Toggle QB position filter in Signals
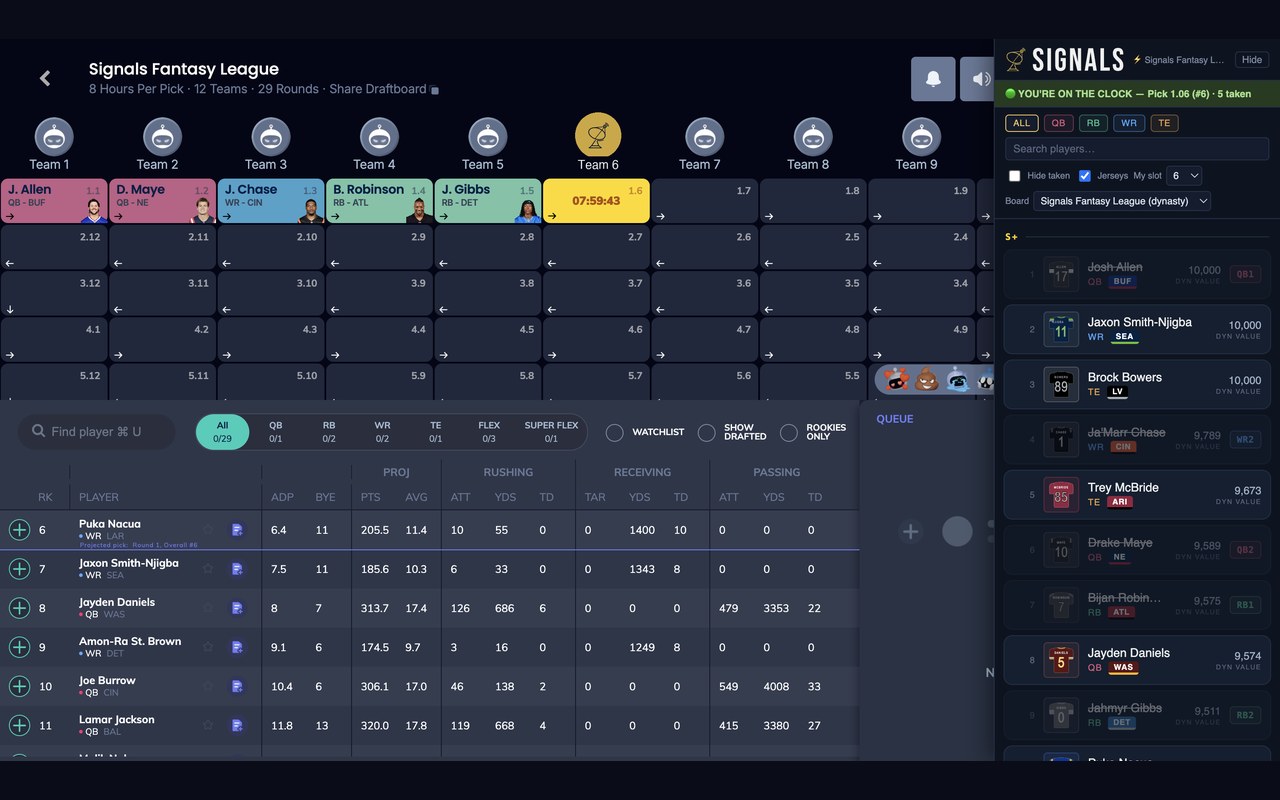Viewport: 1280px width, 800px height. click(x=1057, y=124)
